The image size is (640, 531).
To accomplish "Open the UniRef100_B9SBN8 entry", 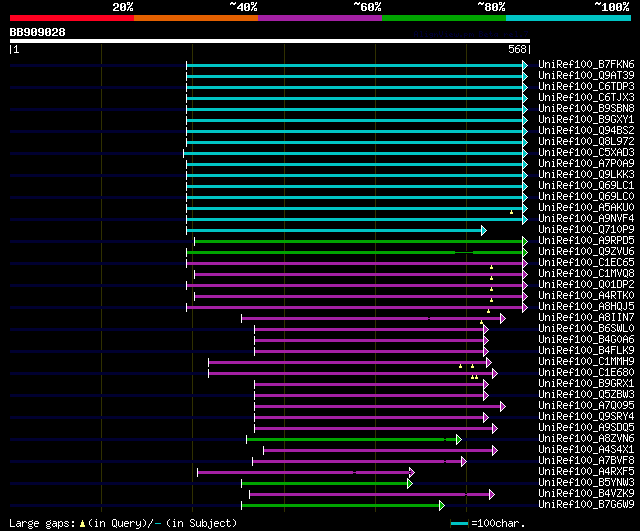I will [x=586, y=109].
